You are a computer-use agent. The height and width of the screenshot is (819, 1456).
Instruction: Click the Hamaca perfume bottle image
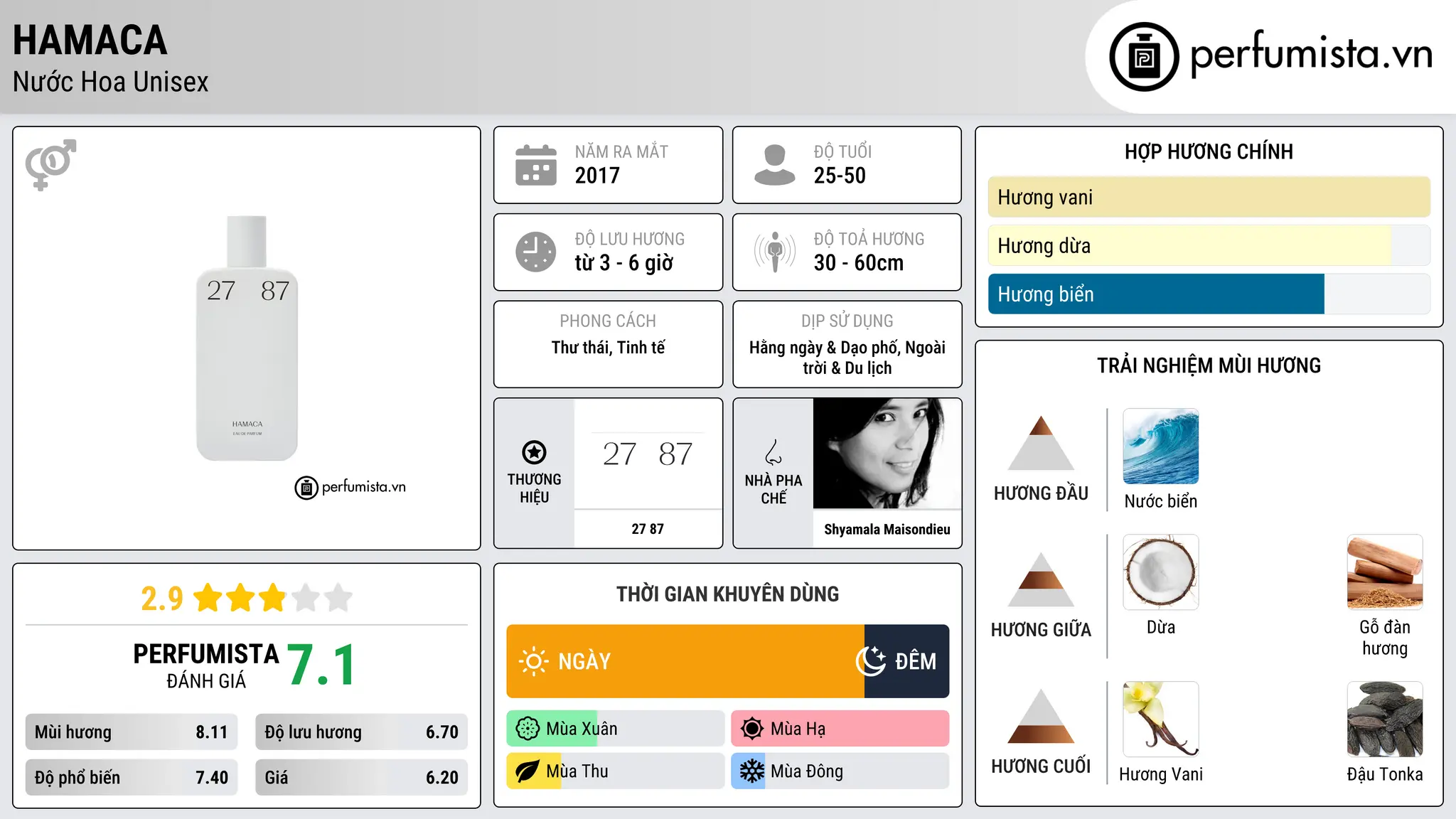tap(247, 338)
